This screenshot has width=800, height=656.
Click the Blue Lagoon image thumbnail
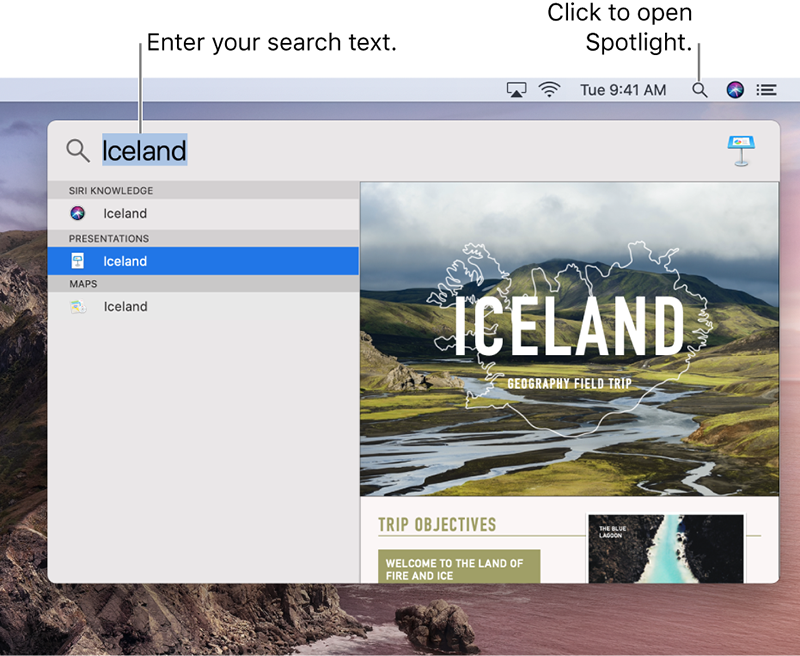[665, 548]
